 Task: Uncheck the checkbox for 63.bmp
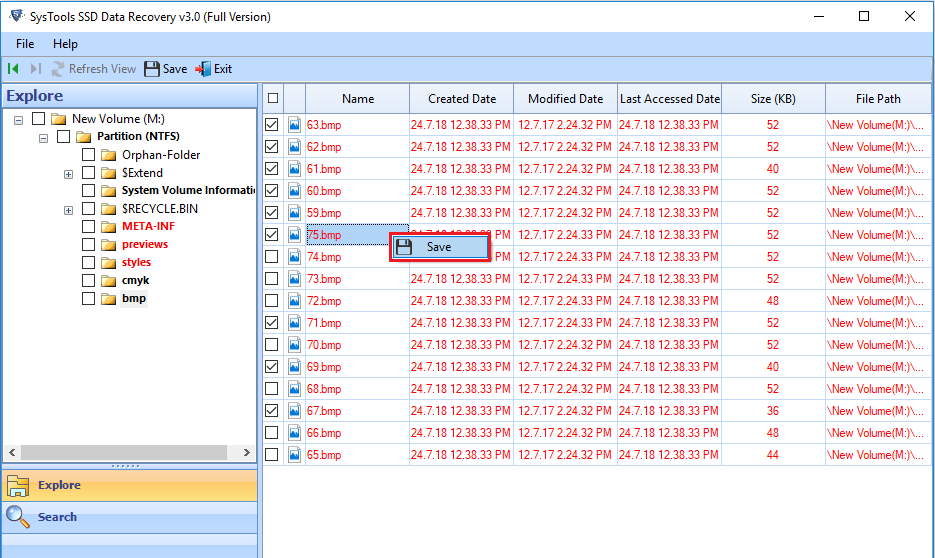pos(272,125)
